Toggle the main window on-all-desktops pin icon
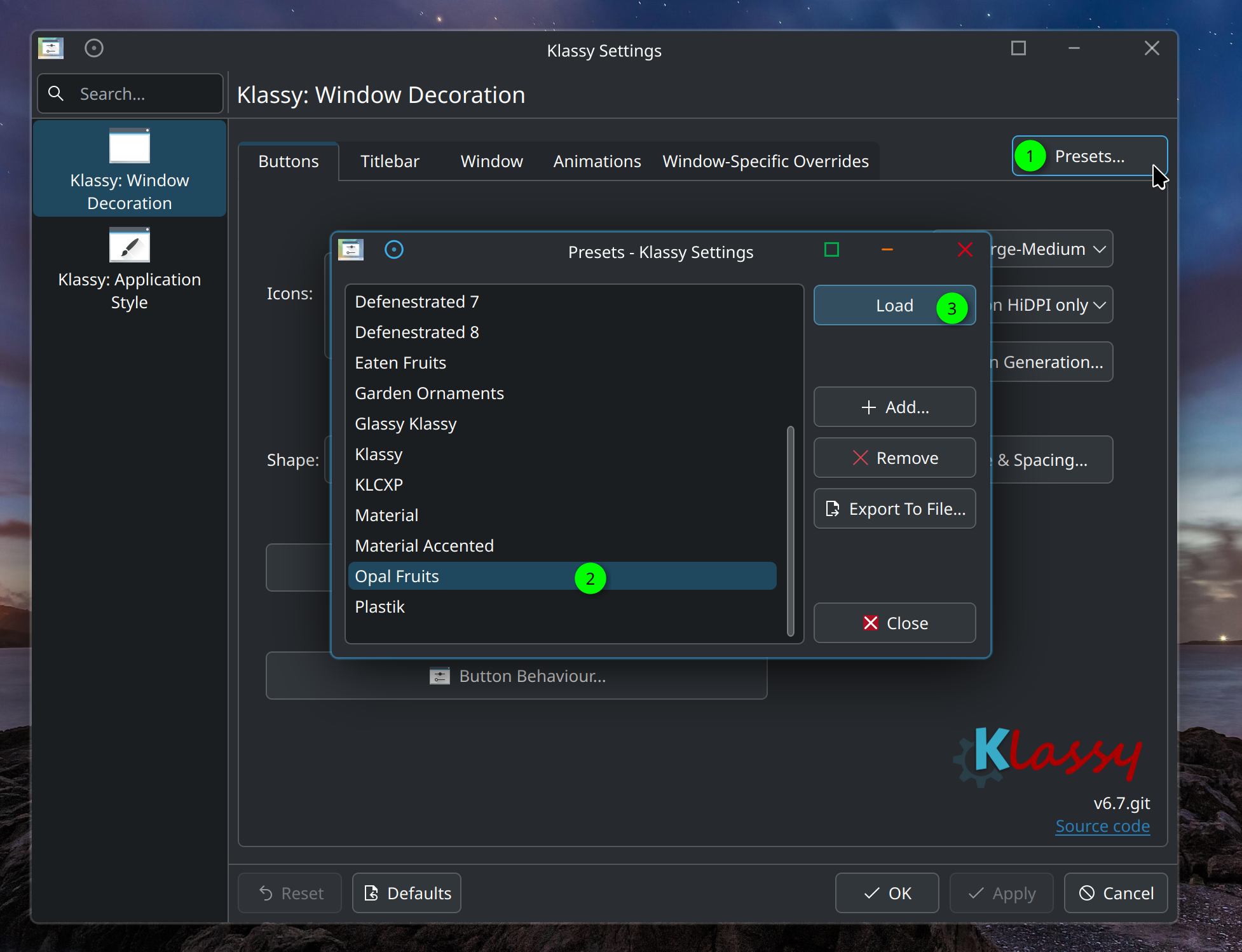Screen dimensions: 1242x952 pos(94,48)
